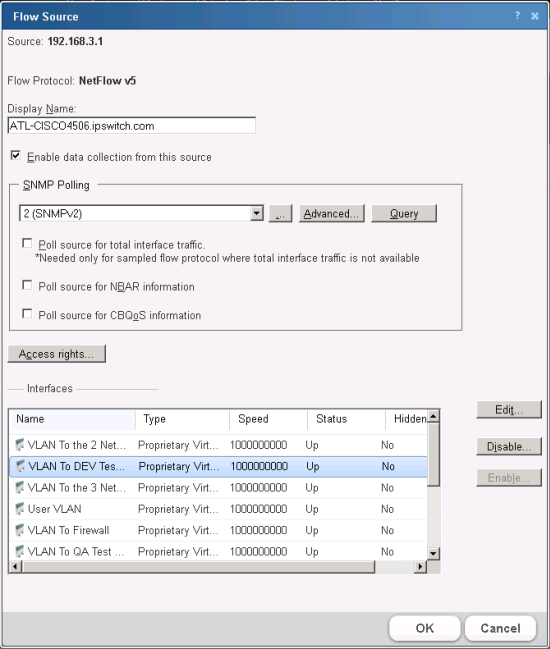This screenshot has height=649, width=550.
Task: Click Status 'Up' of VLAN To QA Test row
Action: coord(312,552)
